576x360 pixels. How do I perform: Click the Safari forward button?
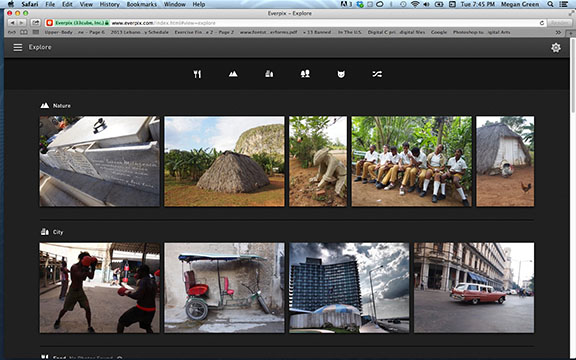[22, 23]
